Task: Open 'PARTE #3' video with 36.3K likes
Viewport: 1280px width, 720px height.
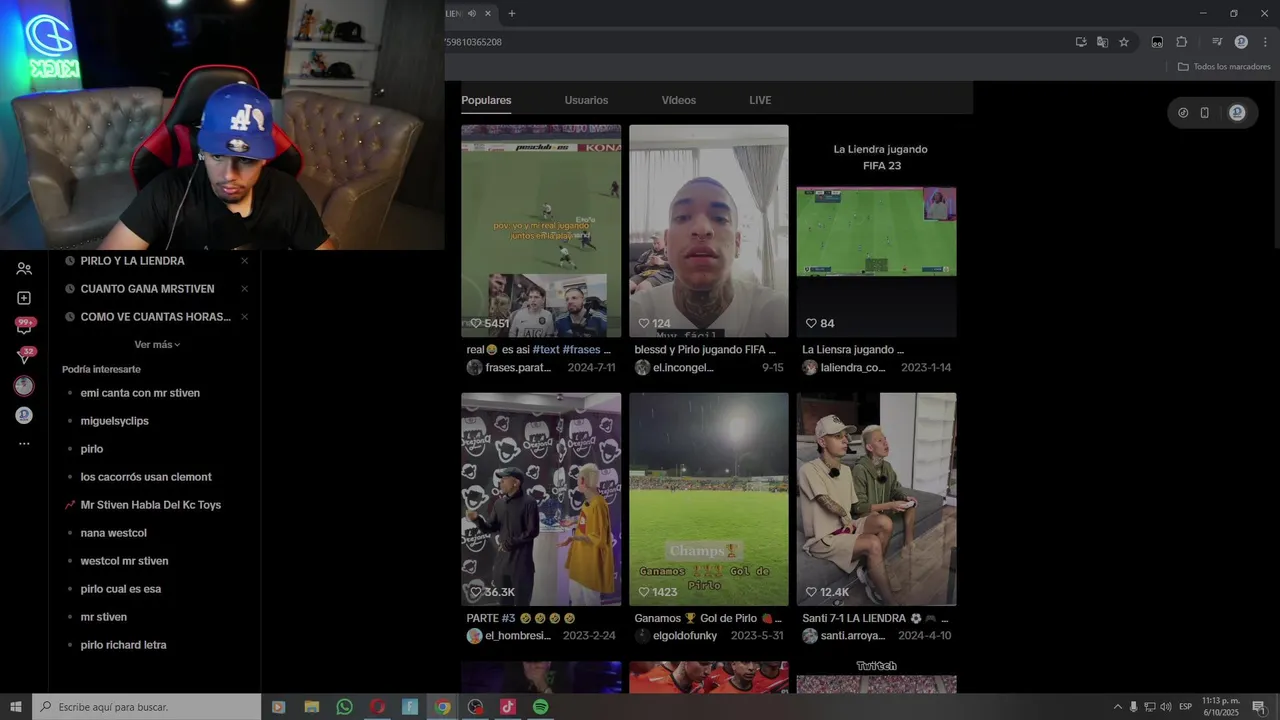Action: point(541,499)
